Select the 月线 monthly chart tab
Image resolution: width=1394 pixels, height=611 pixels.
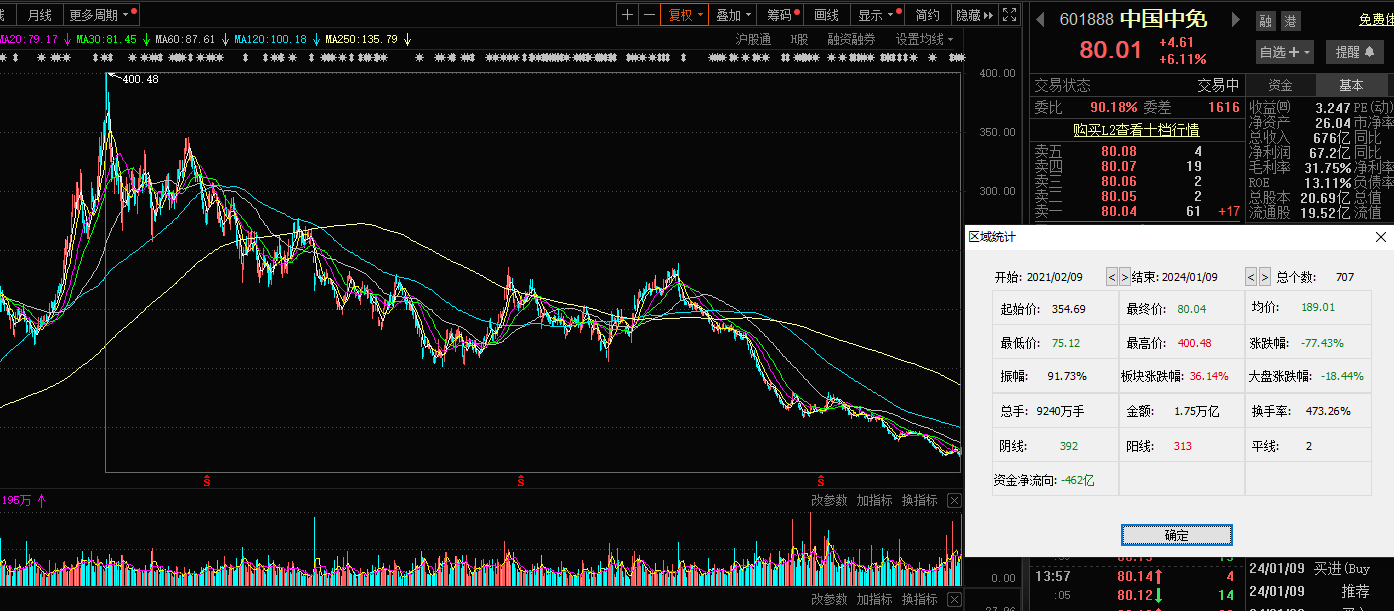(x=40, y=15)
